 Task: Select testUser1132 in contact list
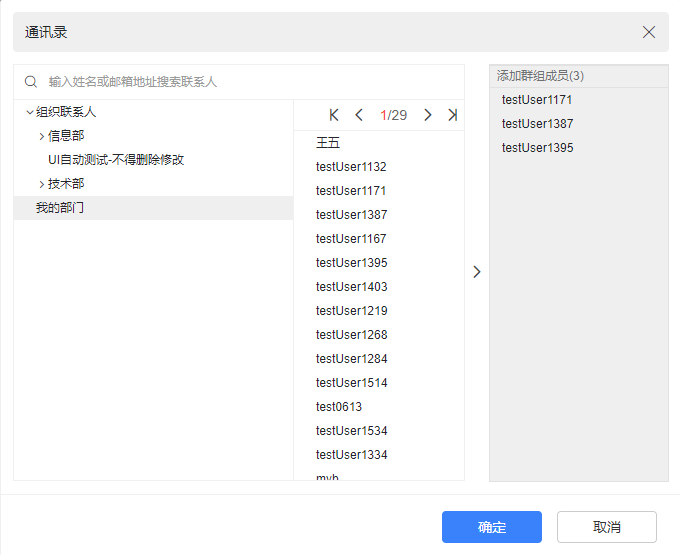tap(351, 167)
